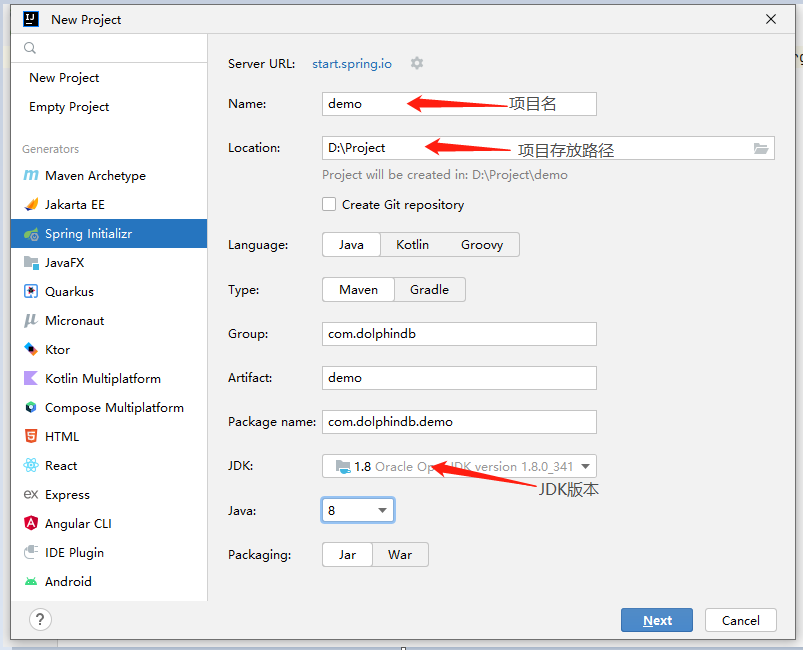Image resolution: width=803 pixels, height=650 pixels.
Task: Select Jakarta EE generator entry
Action: [x=109, y=205]
